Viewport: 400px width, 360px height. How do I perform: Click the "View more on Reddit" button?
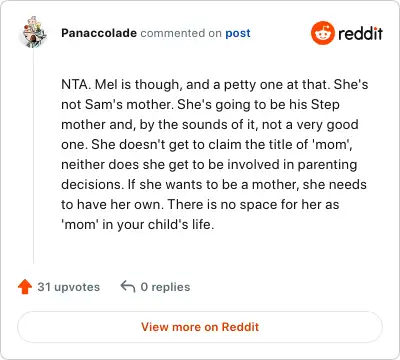click(x=200, y=327)
